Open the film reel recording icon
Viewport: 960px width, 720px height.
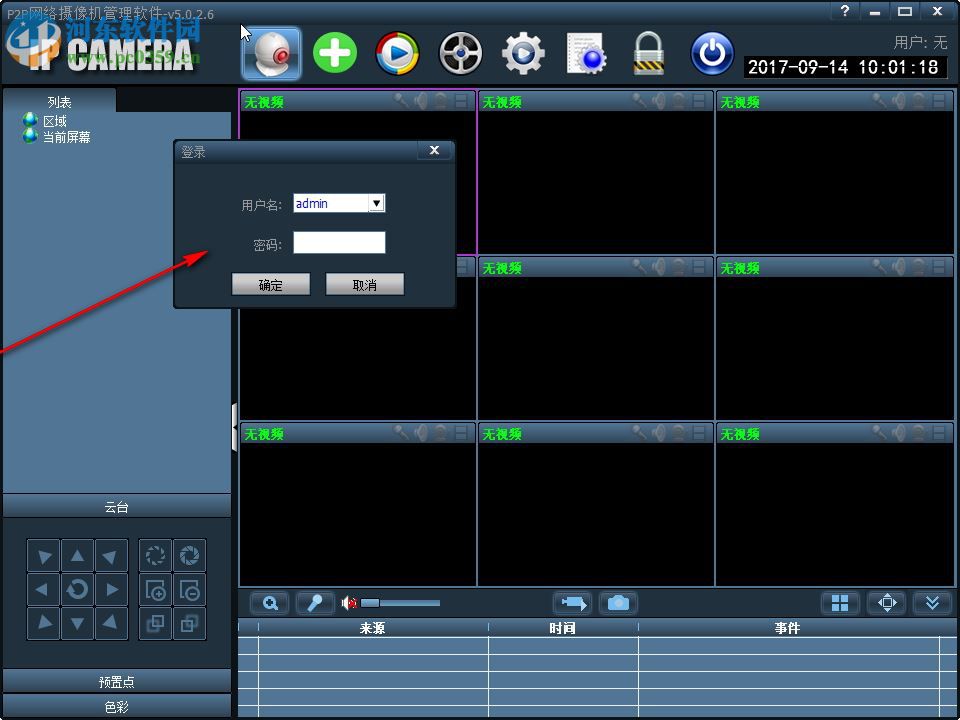460,54
